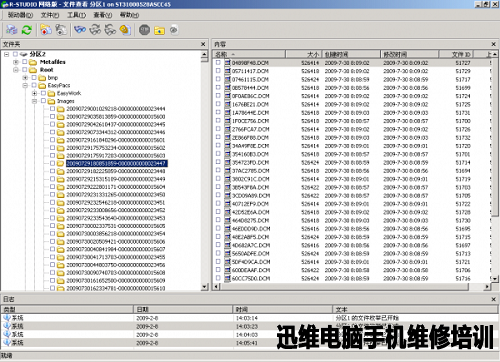This screenshot has width=500, height=362.
Task: Click the blue binoculars find icon
Action: coord(80,30)
